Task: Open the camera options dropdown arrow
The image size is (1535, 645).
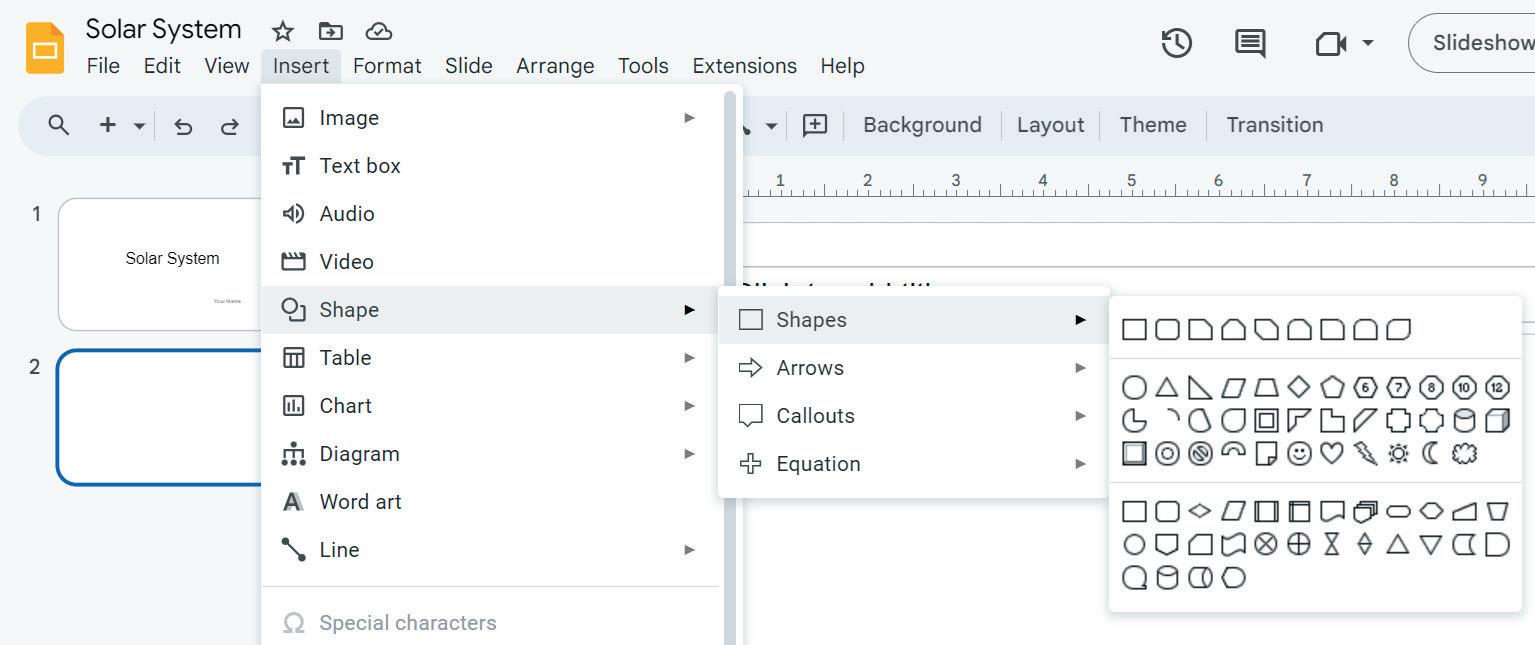Action: [1368, 43]
